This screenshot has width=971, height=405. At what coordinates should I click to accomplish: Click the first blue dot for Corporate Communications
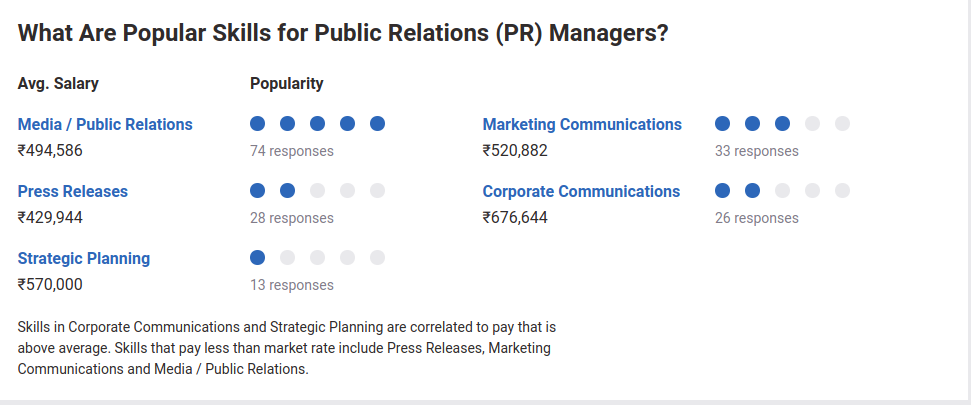722,191
